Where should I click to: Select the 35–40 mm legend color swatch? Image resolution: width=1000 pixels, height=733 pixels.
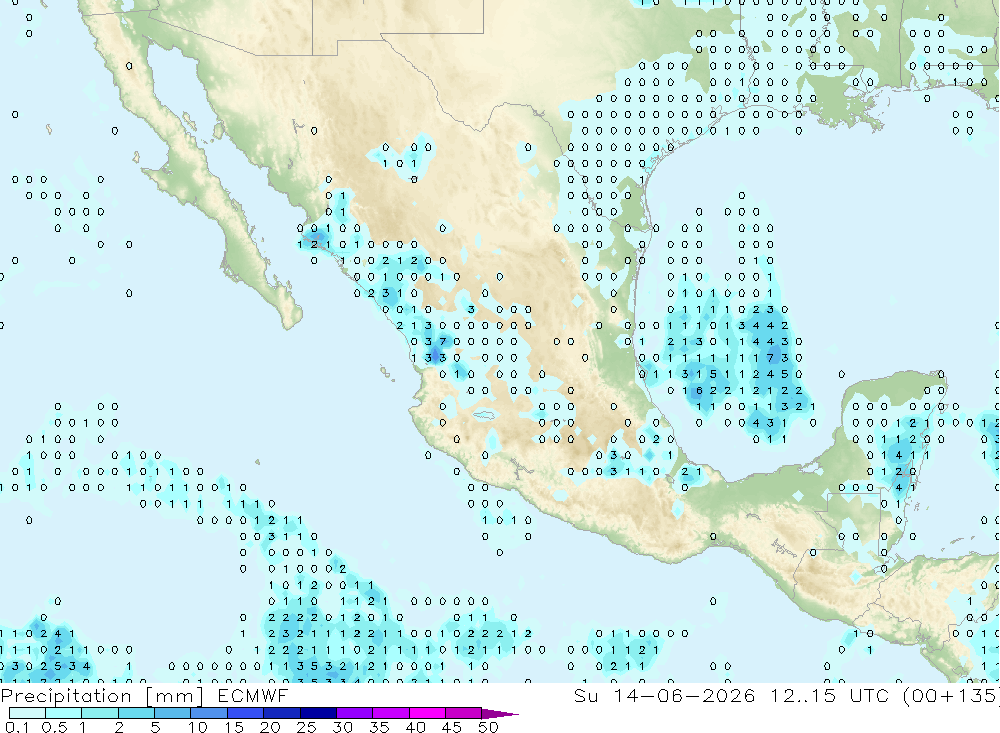click(x=391, y=713)
